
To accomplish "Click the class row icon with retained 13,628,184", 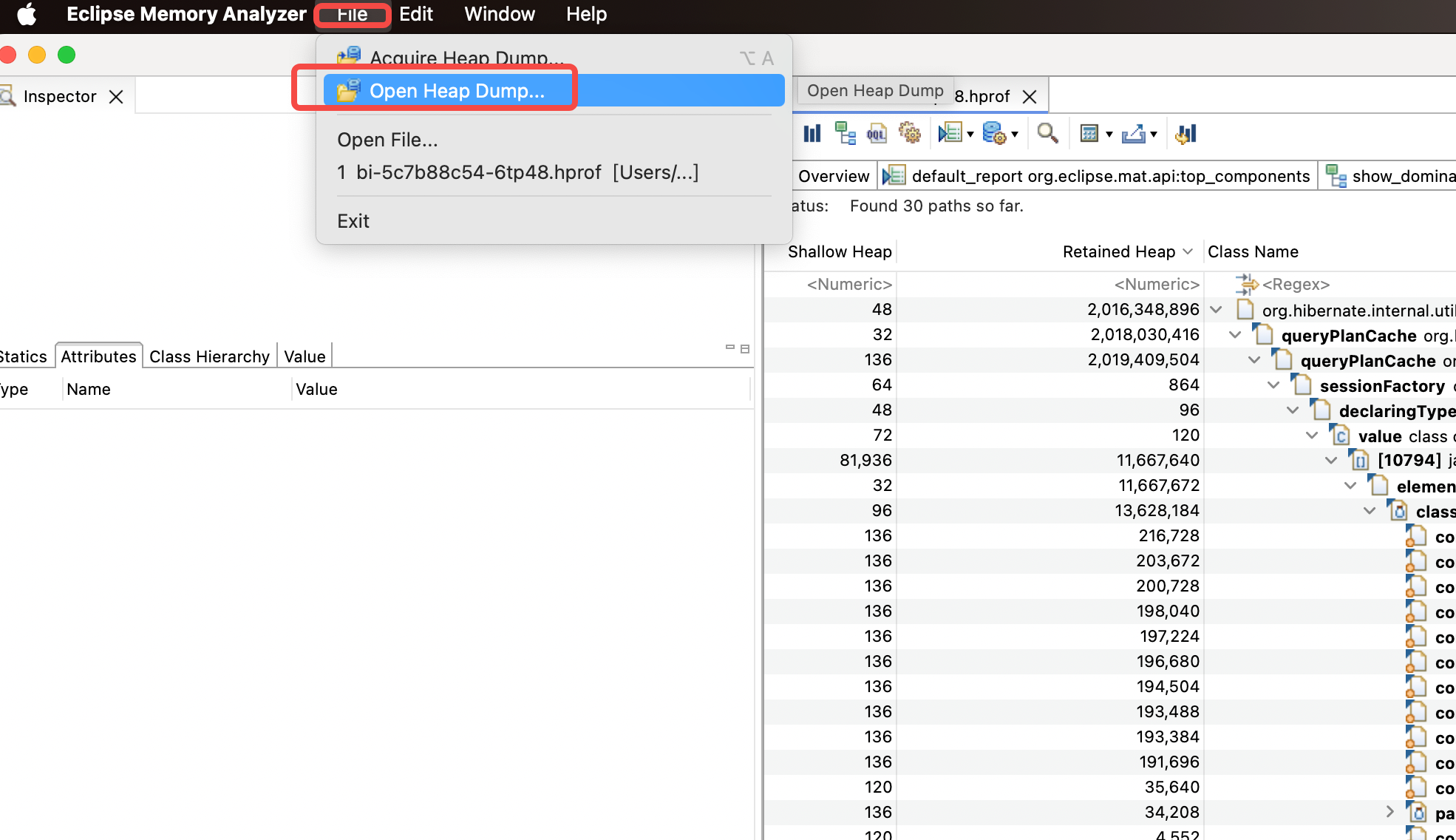I will 1397,511.
